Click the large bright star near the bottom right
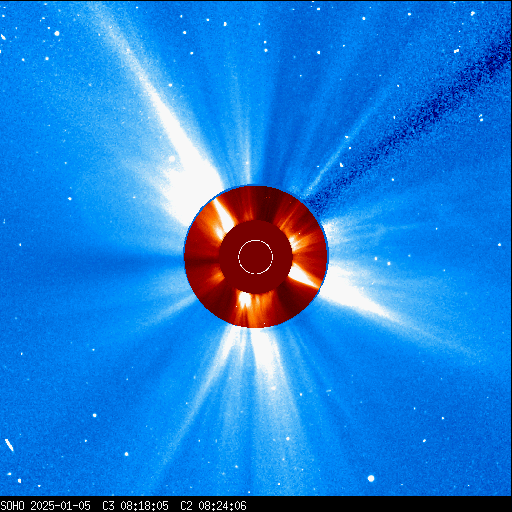The height and width of the screenshot is (512, 512). point(371,479)
